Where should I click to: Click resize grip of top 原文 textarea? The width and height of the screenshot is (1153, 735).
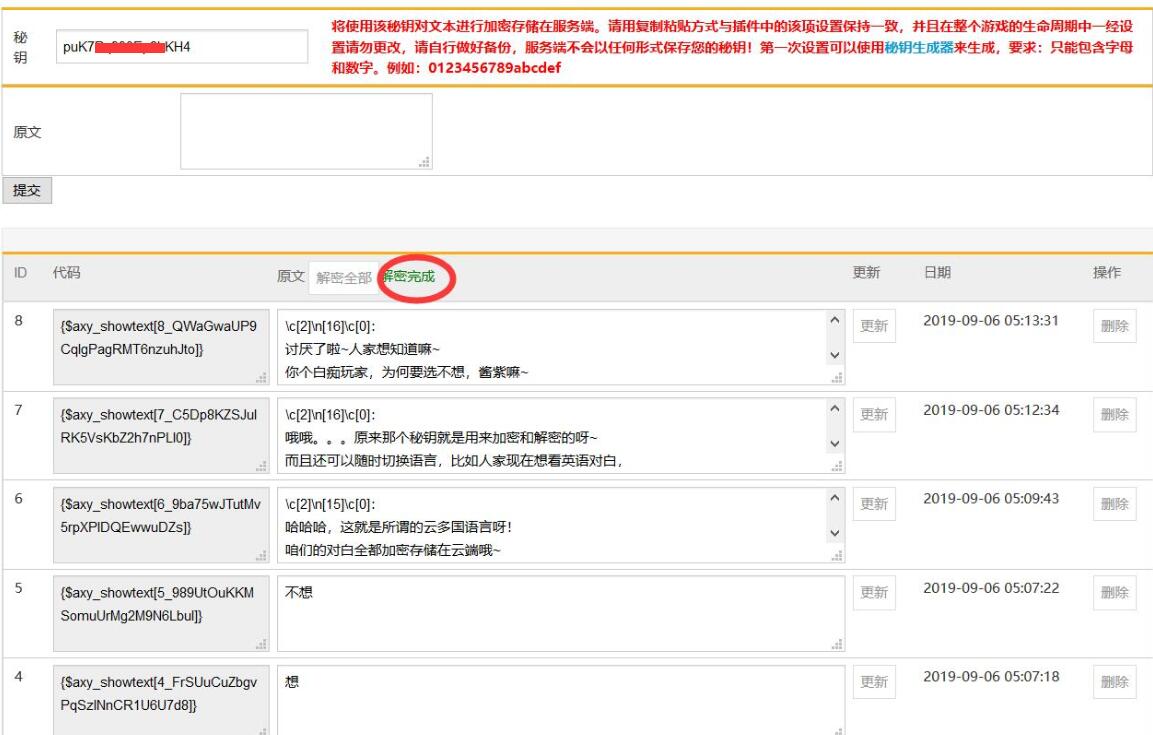(424, 162)
